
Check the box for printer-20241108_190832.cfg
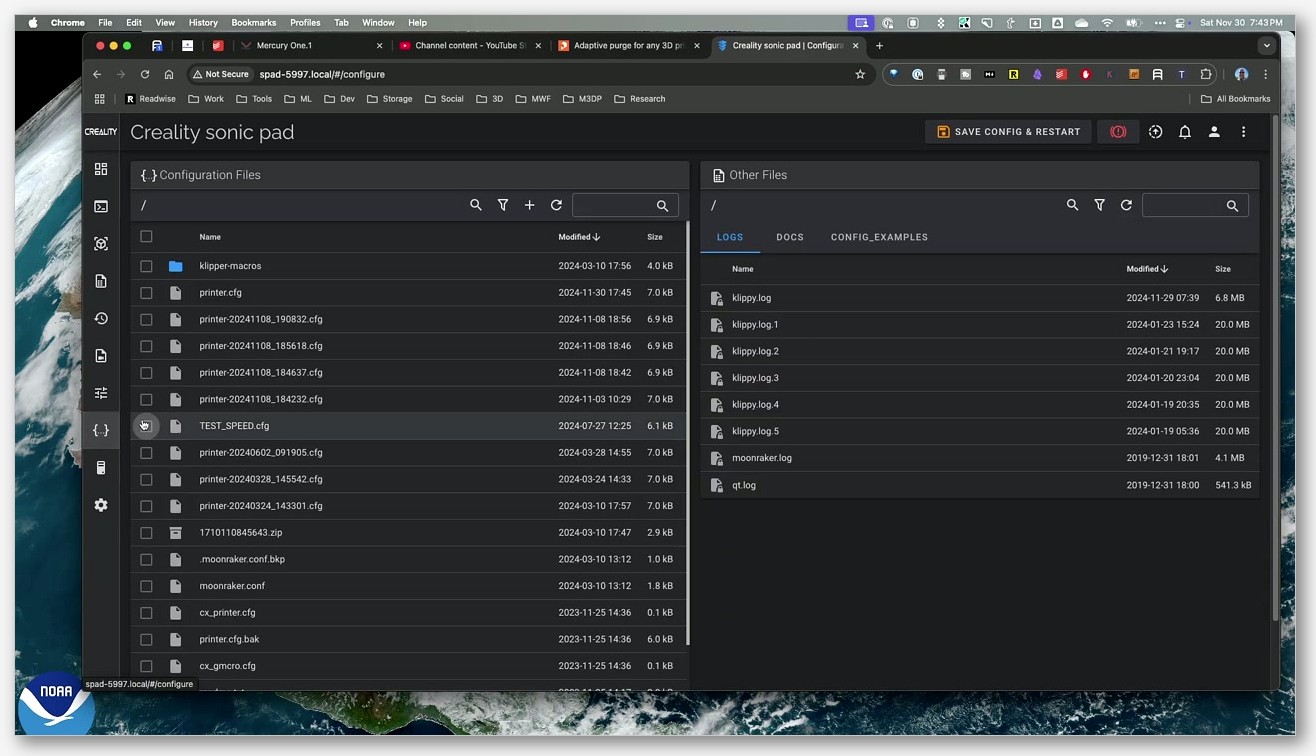tap(146, 319)
